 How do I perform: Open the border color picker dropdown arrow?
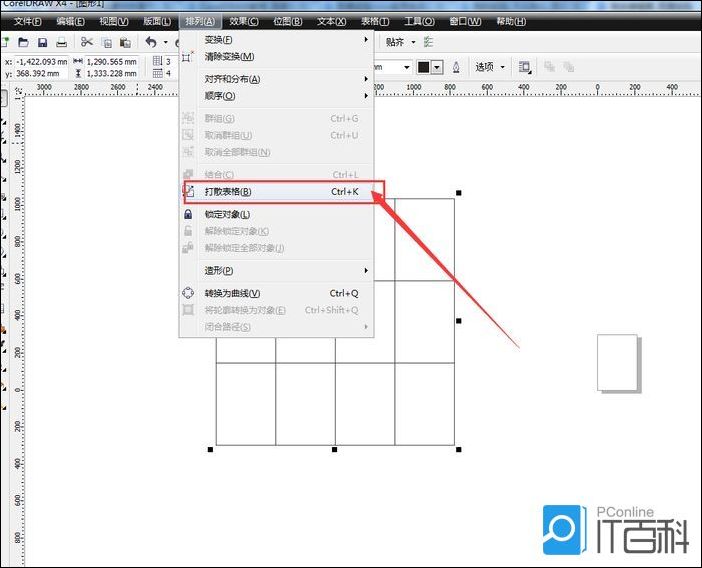tap(437, 68)
